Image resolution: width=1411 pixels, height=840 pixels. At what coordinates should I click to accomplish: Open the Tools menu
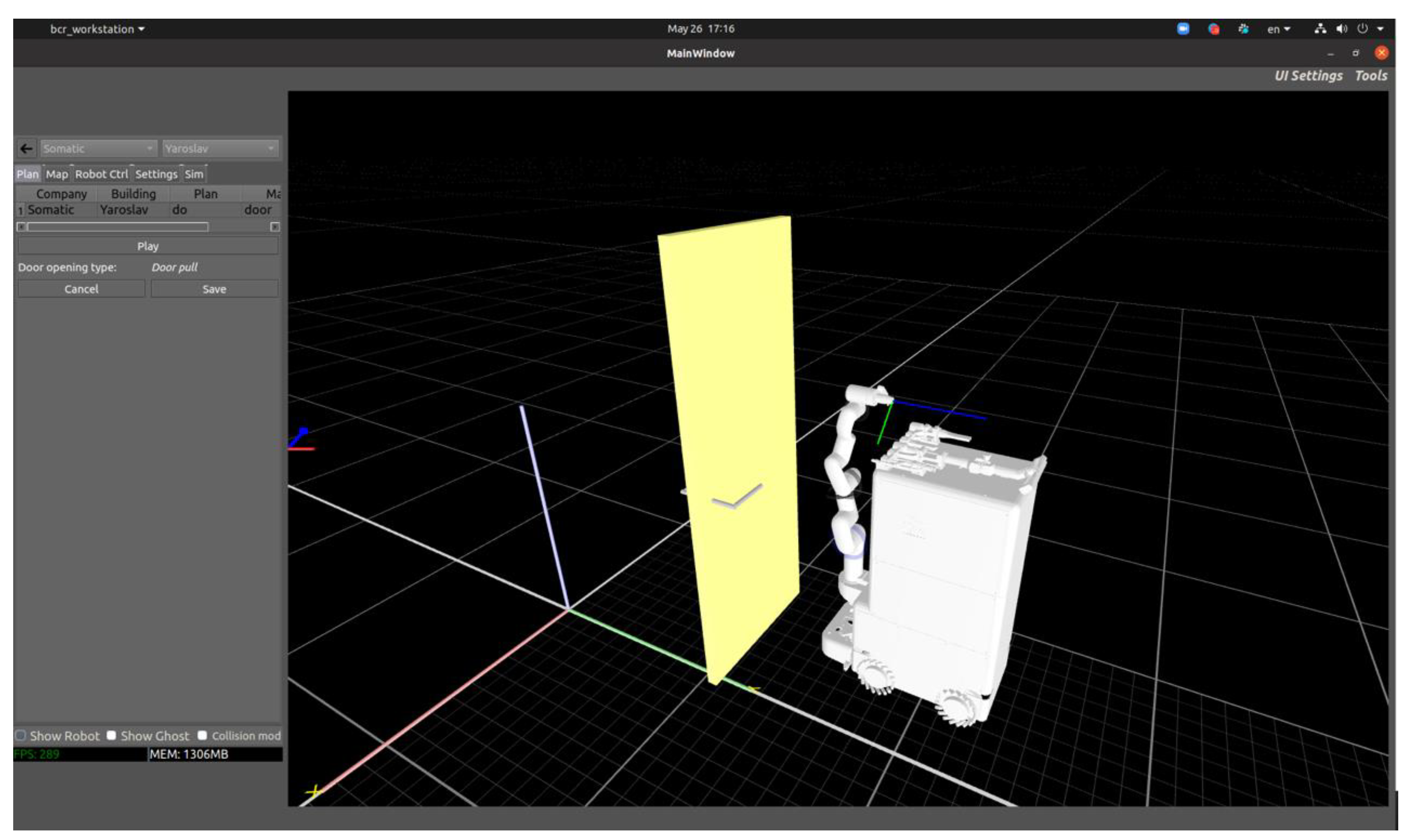tap(1371, 76)
